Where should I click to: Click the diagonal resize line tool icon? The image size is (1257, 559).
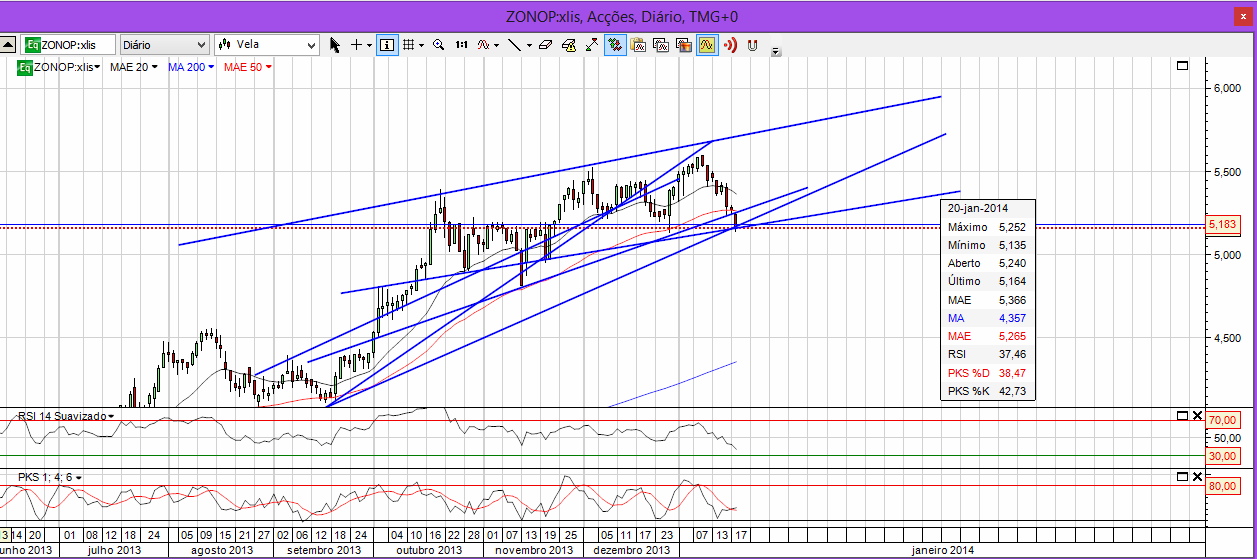592,45
